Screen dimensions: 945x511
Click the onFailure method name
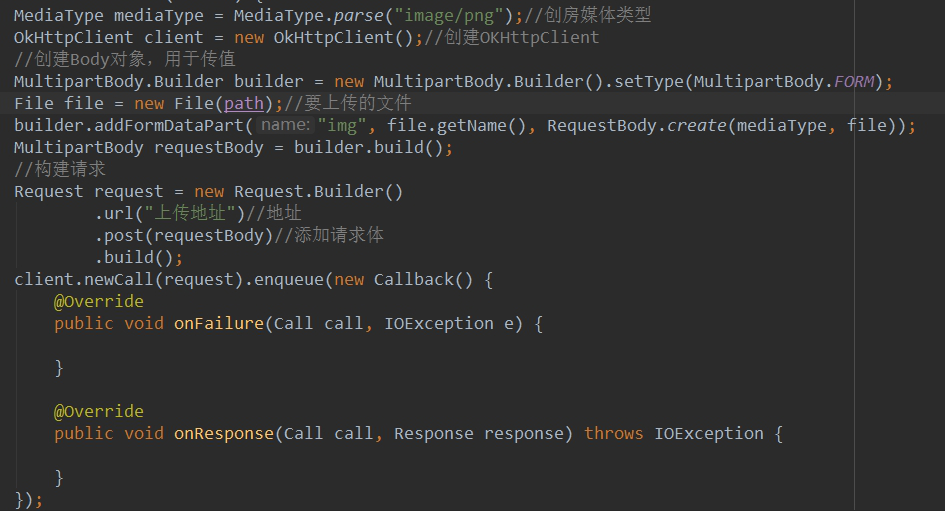(x=219, y=324)
